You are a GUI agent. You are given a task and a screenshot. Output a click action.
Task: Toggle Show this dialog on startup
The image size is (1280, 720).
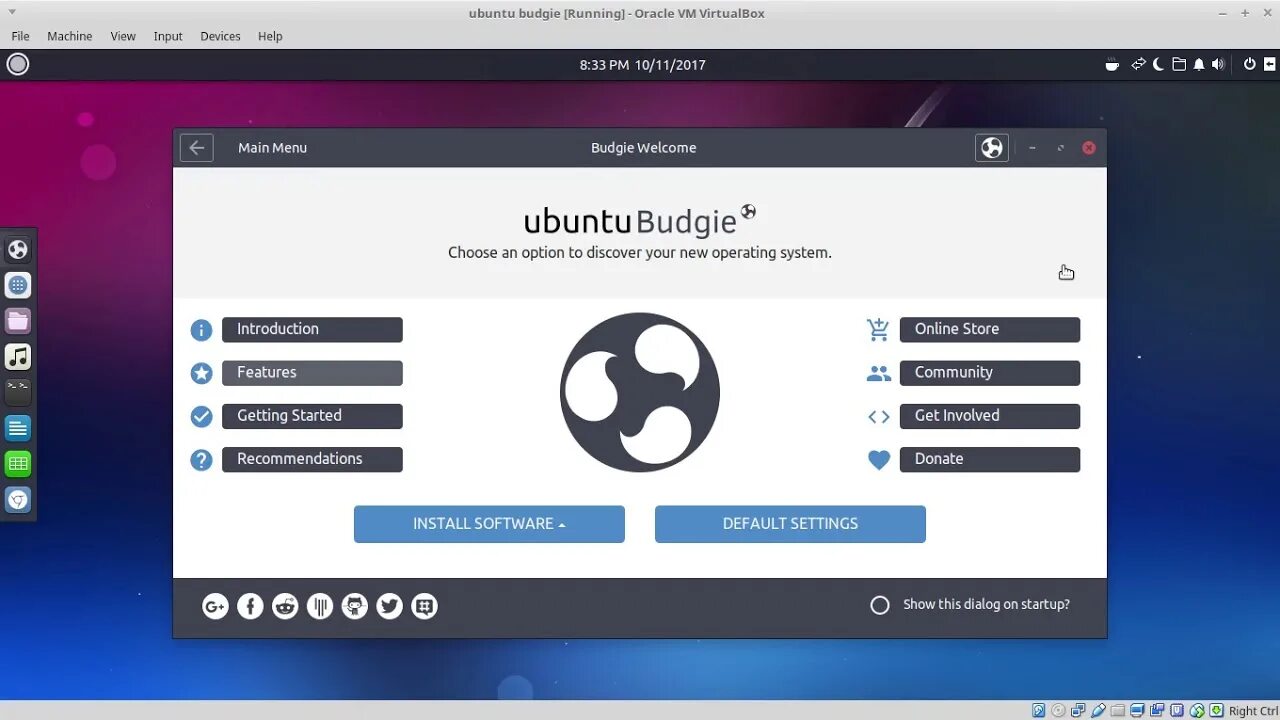click(880, 605)
